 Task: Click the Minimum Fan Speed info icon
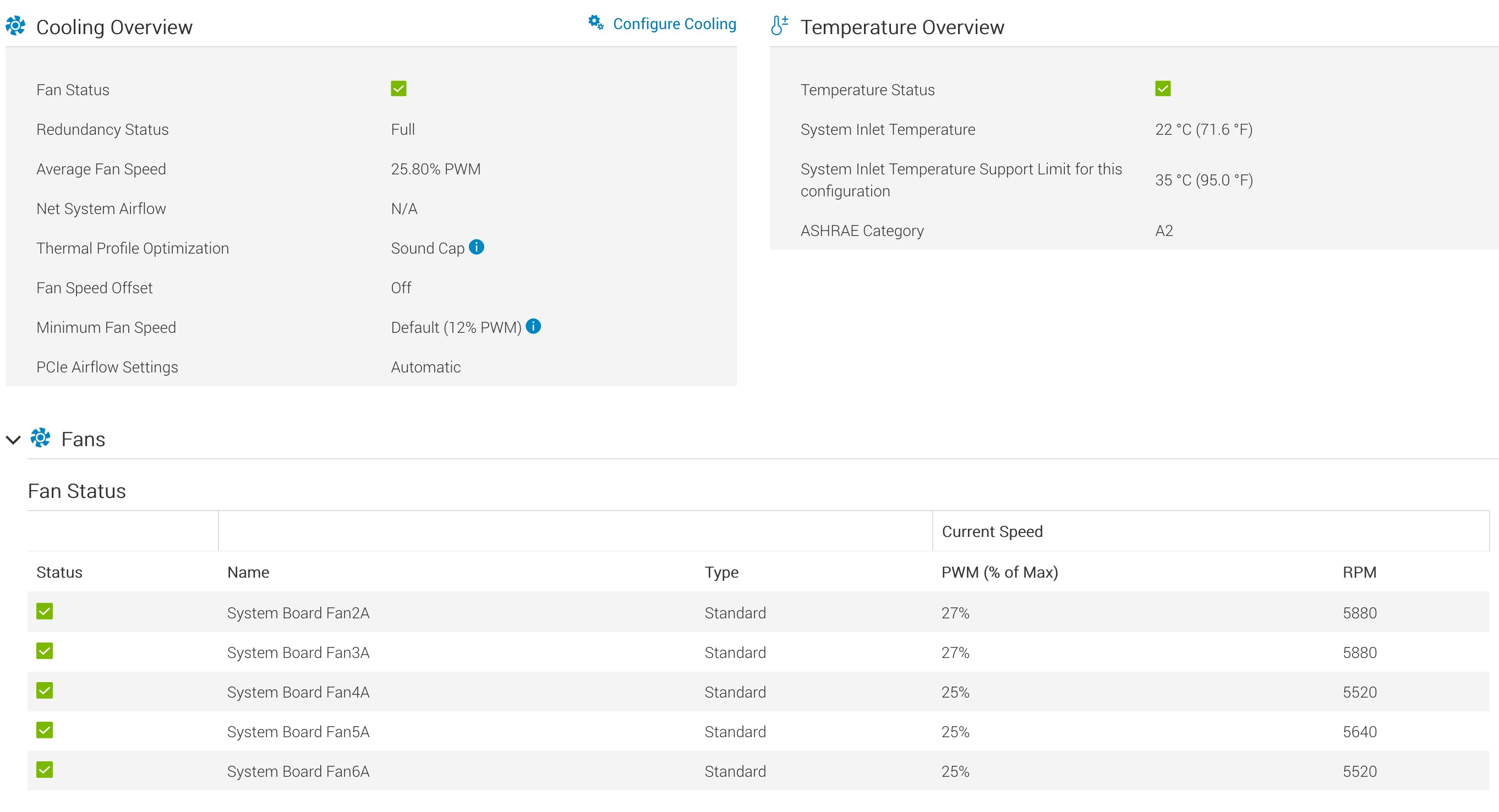pyautogui.click(x=533, y=326)
